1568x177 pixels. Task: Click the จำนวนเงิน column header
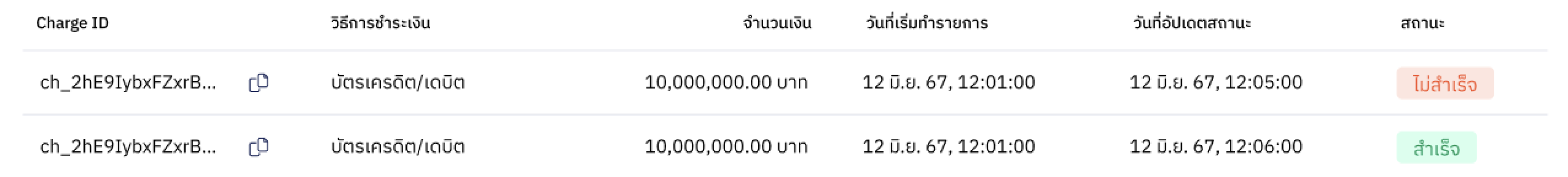coord(777,23)
